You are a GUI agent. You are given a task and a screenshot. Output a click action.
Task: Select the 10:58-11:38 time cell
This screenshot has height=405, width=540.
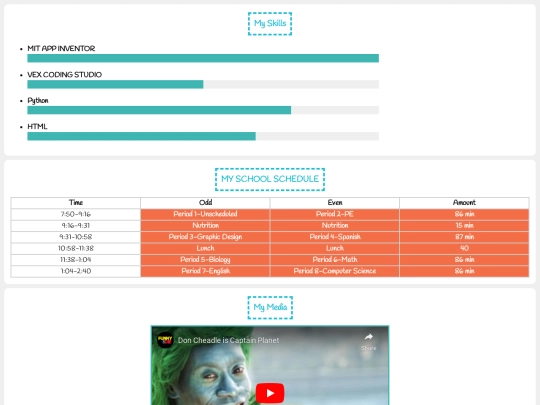(76, 248)
